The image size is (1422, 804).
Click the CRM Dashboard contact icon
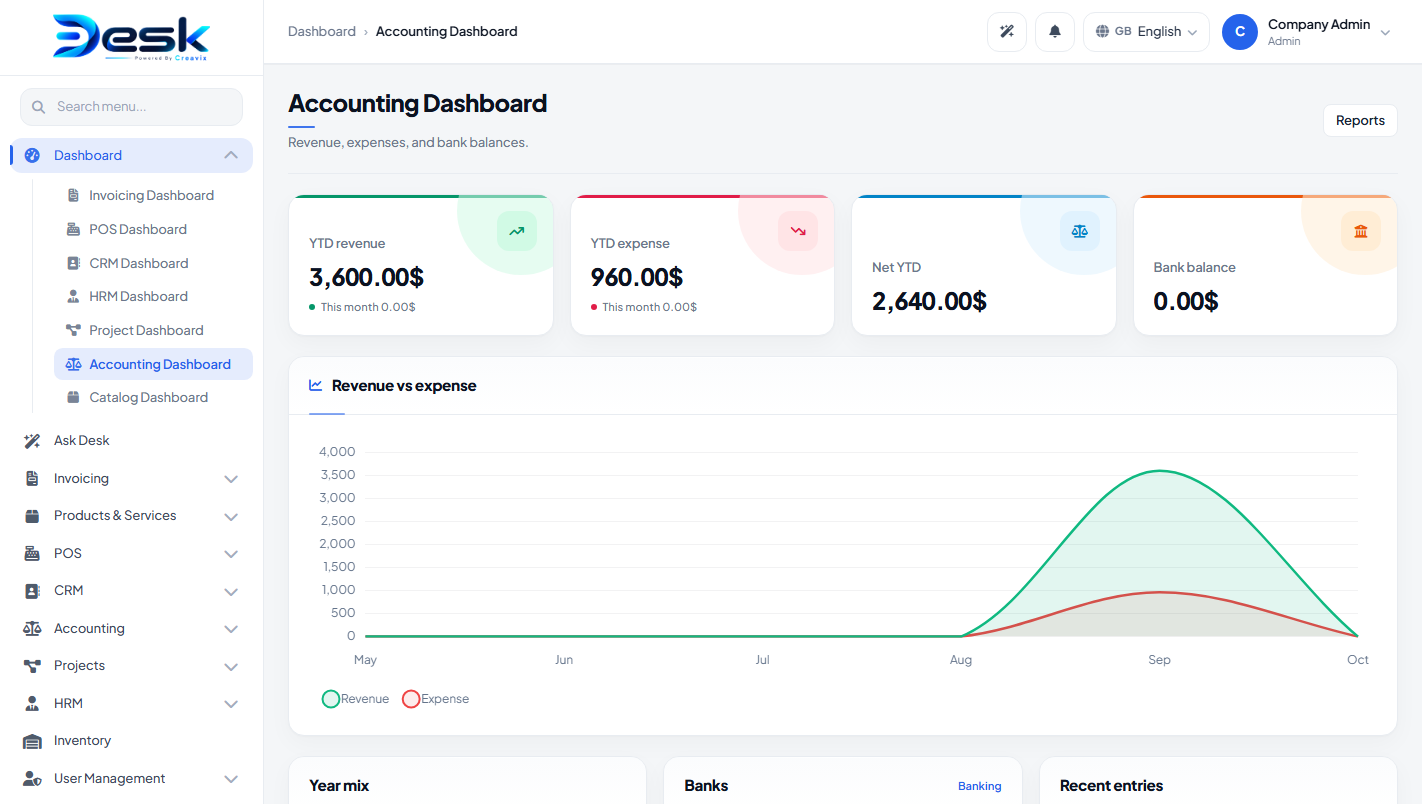(73, 263)
